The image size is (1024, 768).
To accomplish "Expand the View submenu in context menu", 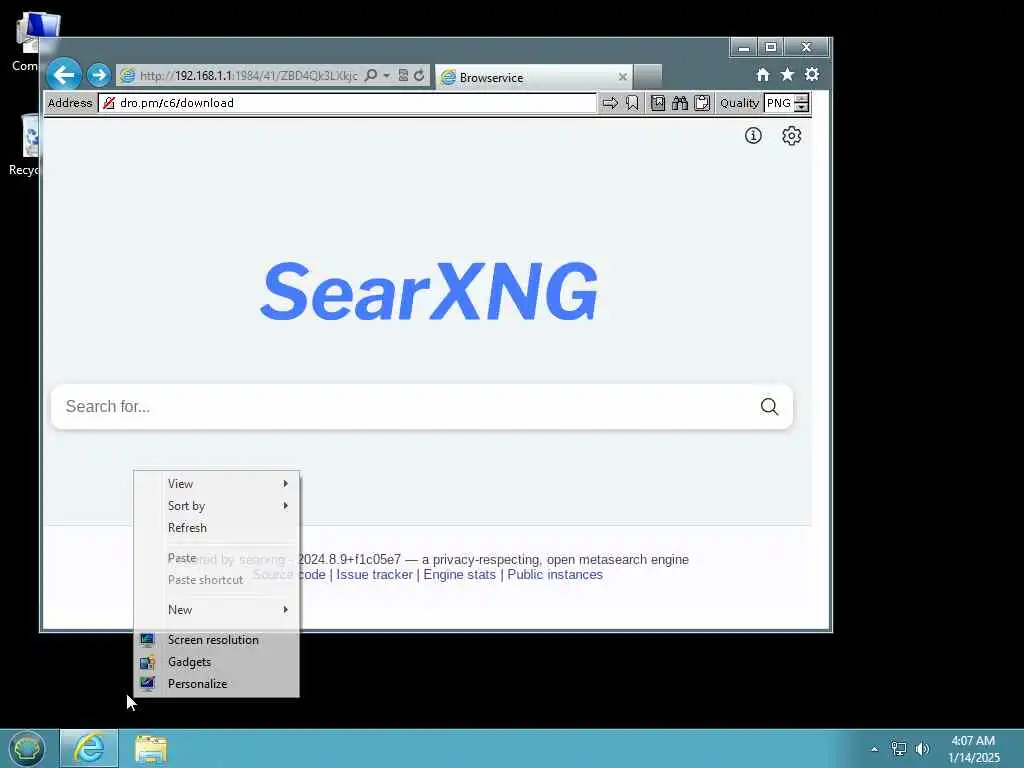I will coord(216,484).
